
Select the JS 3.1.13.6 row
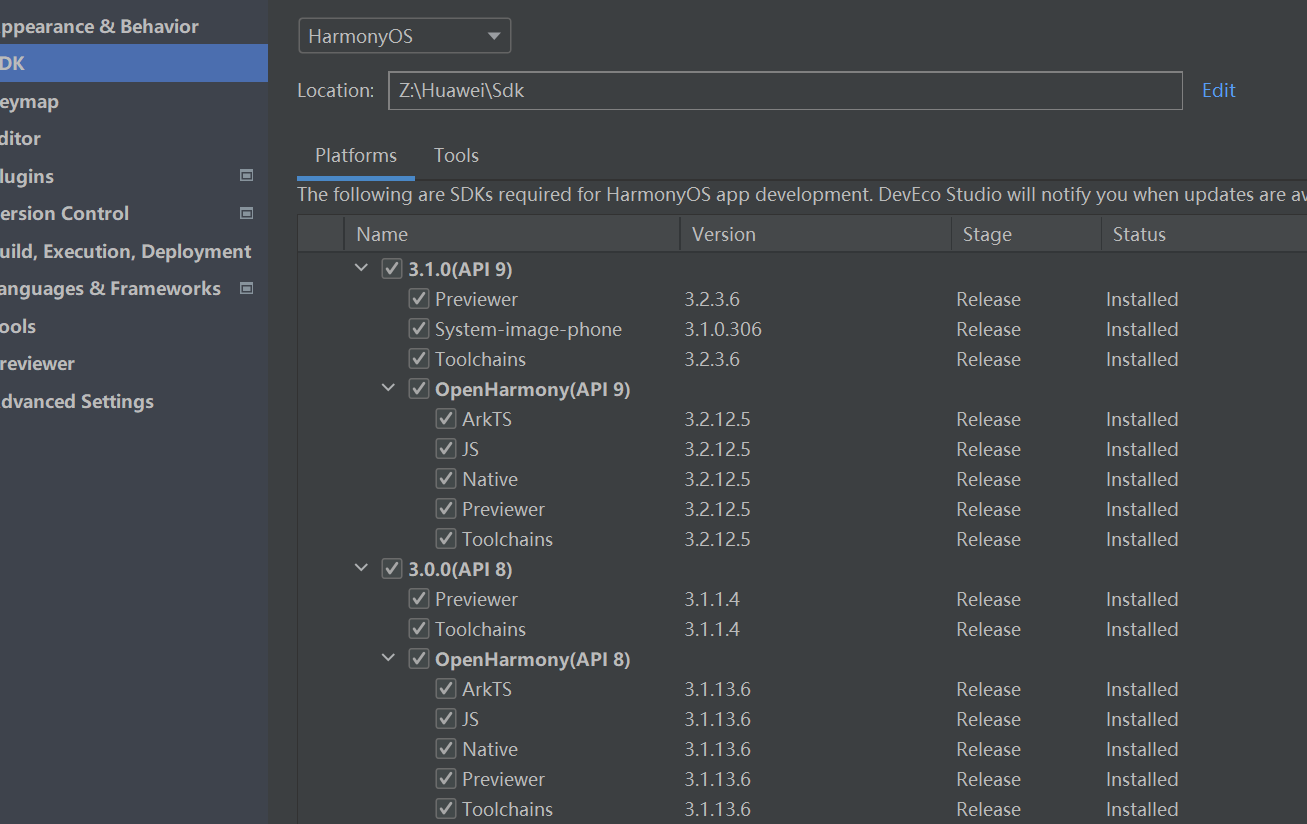(x=802, y=719)
